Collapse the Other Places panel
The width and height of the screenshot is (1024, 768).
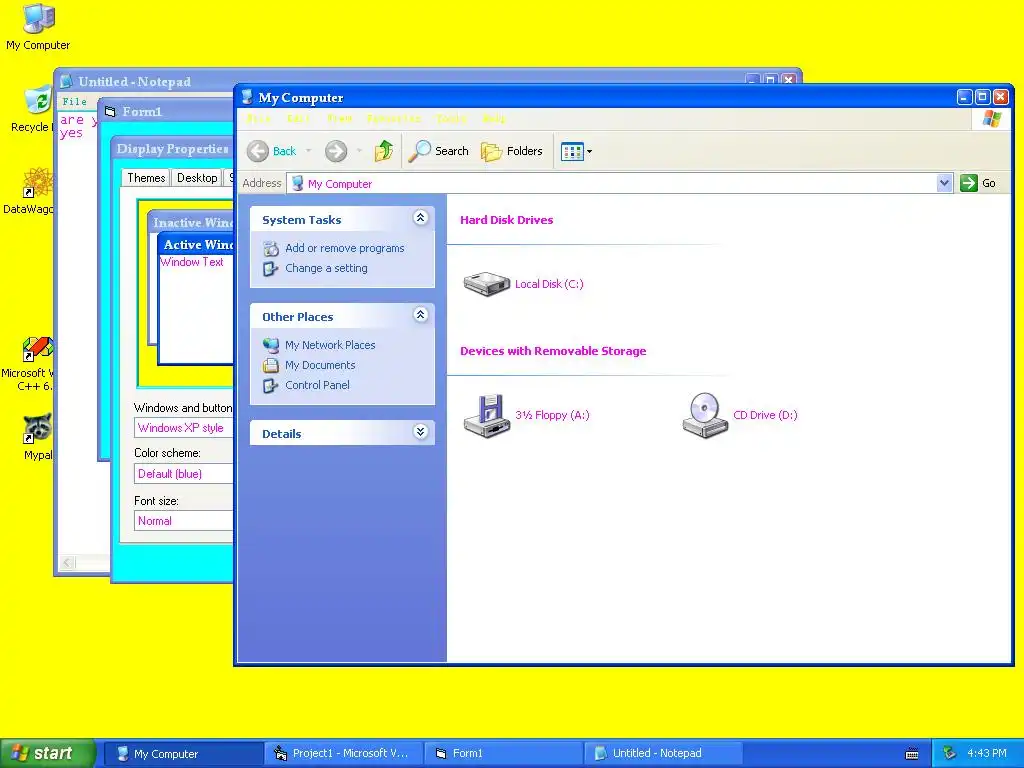coord(421,315)
